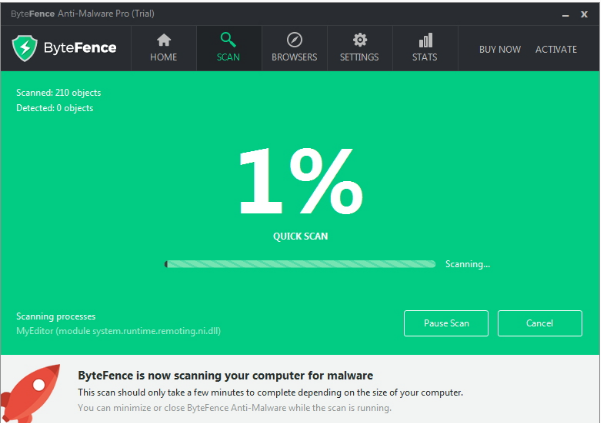Click the now scanning for malware headline

pos(225,375)
